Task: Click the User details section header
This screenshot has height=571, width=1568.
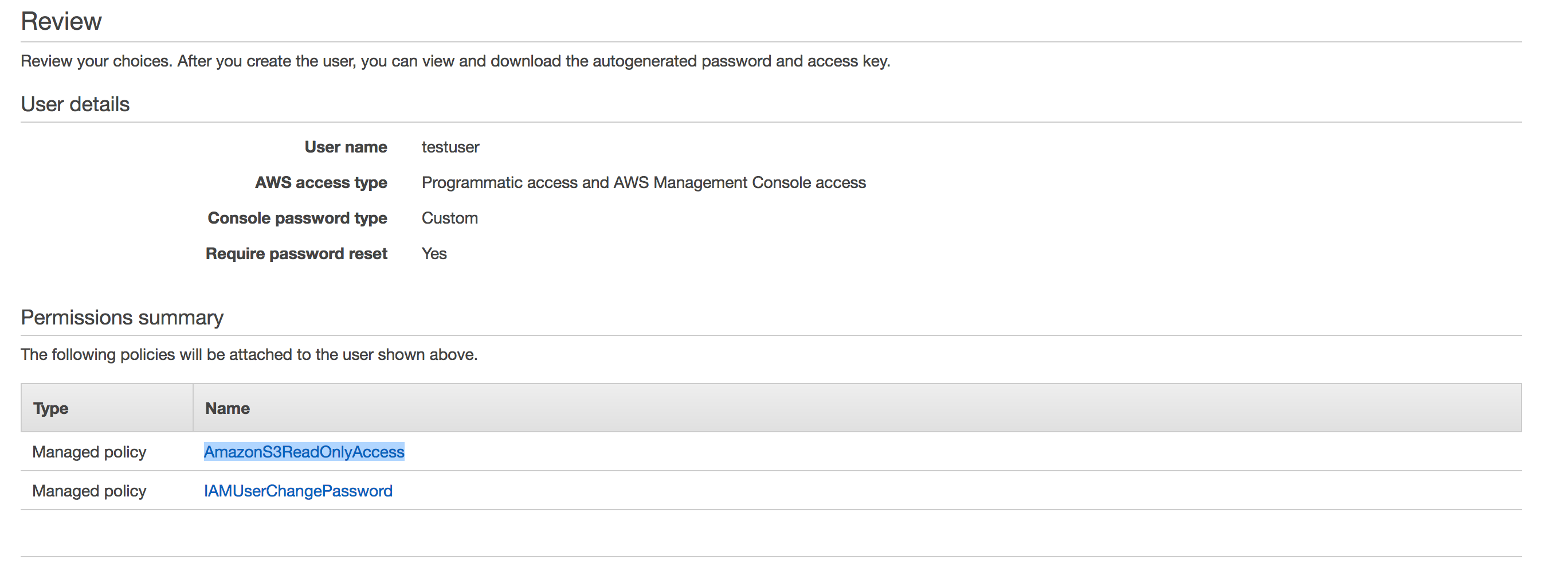Action: click(75, 104)
